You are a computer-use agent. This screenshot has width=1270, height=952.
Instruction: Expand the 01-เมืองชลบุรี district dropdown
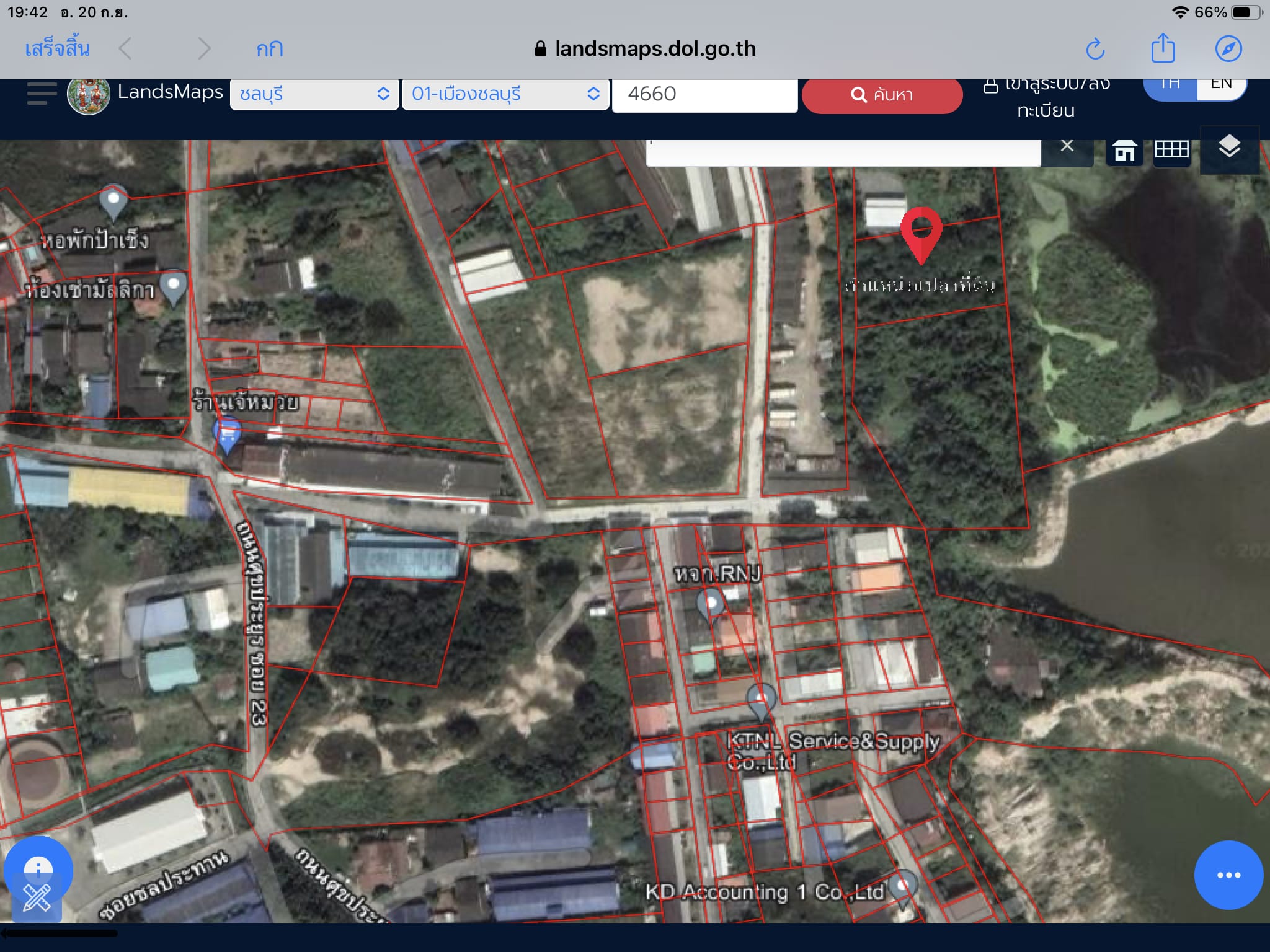tap(505, 94)
